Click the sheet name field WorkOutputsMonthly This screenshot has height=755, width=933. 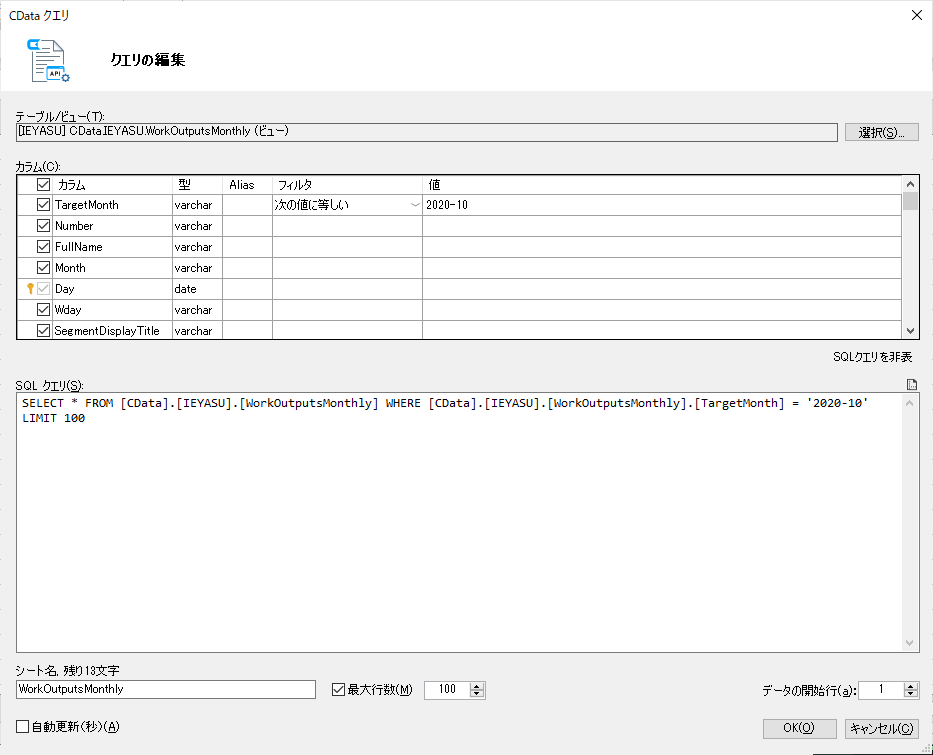165,690
